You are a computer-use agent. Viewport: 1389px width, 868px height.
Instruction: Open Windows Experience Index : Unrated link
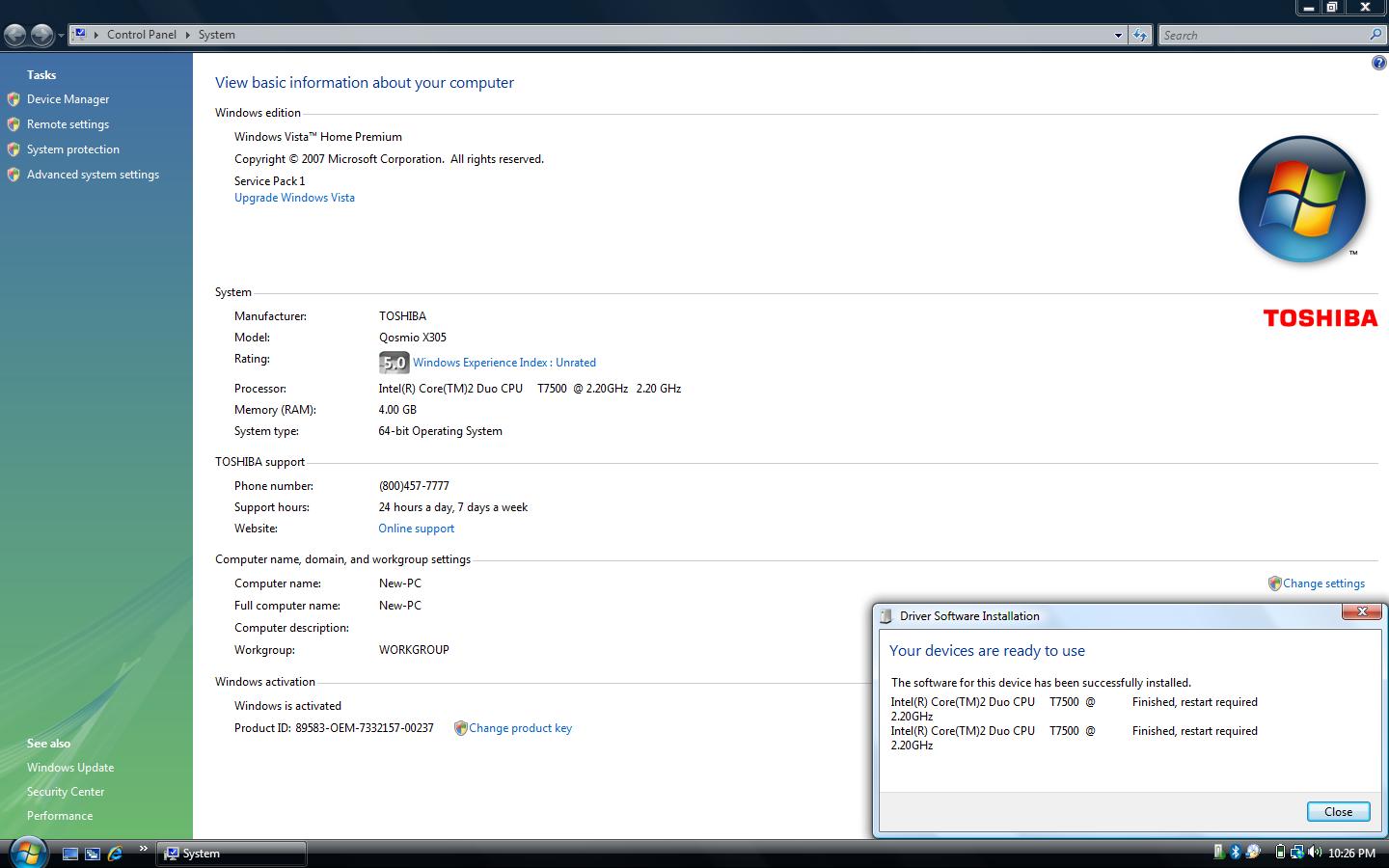[504, 363]
